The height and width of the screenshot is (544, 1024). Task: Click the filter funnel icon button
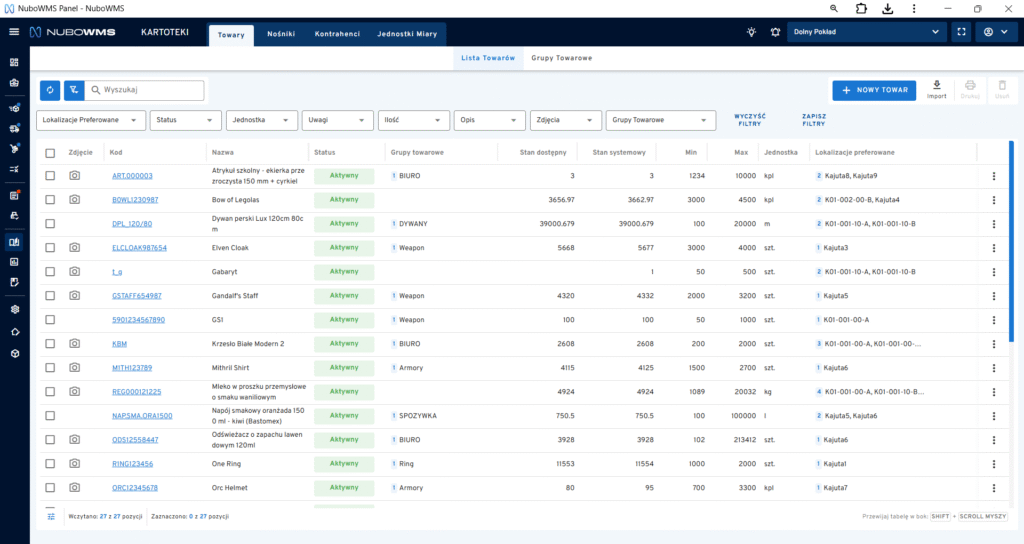coord(73,90)
